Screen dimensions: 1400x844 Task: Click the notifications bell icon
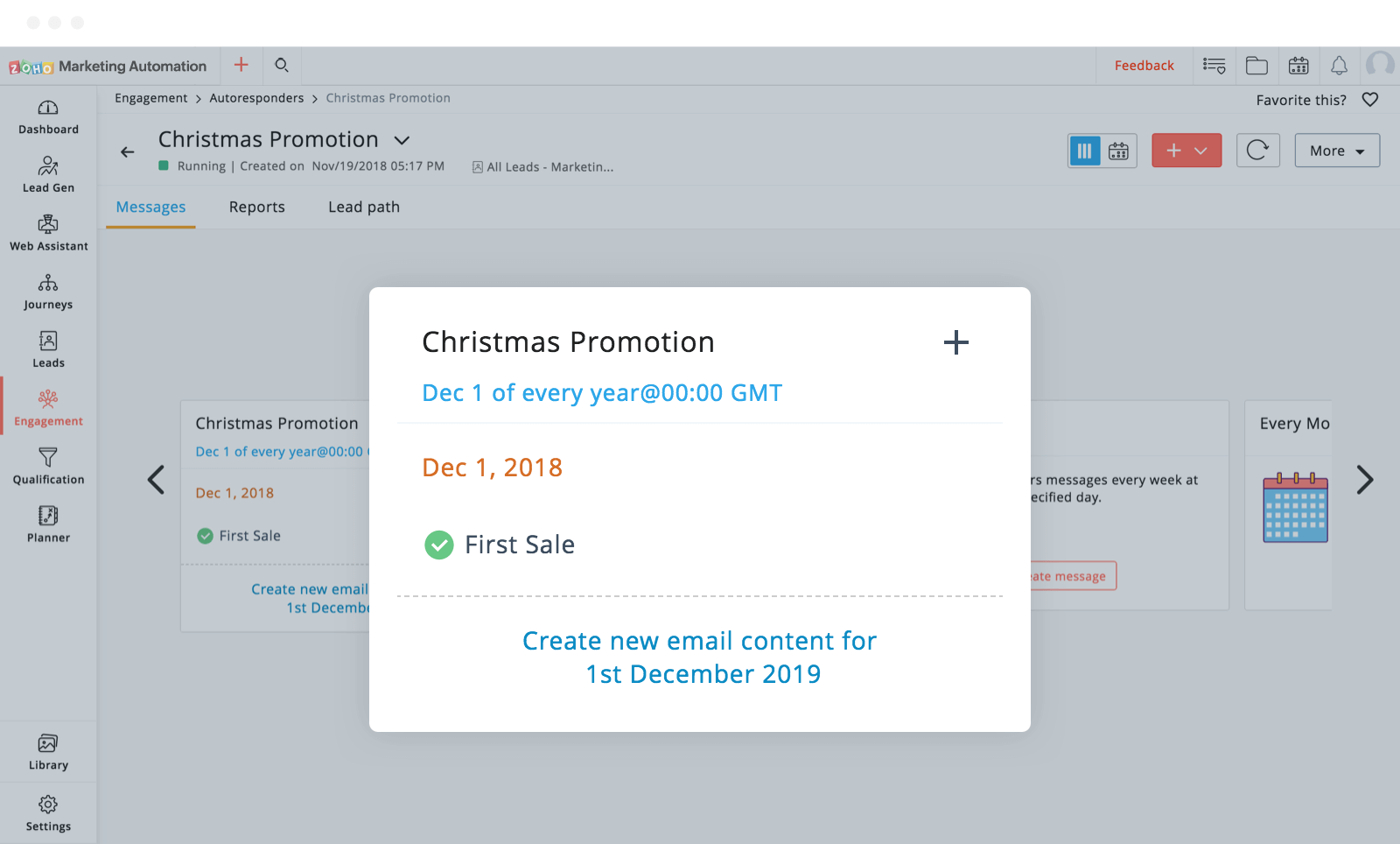[1339, 66]
